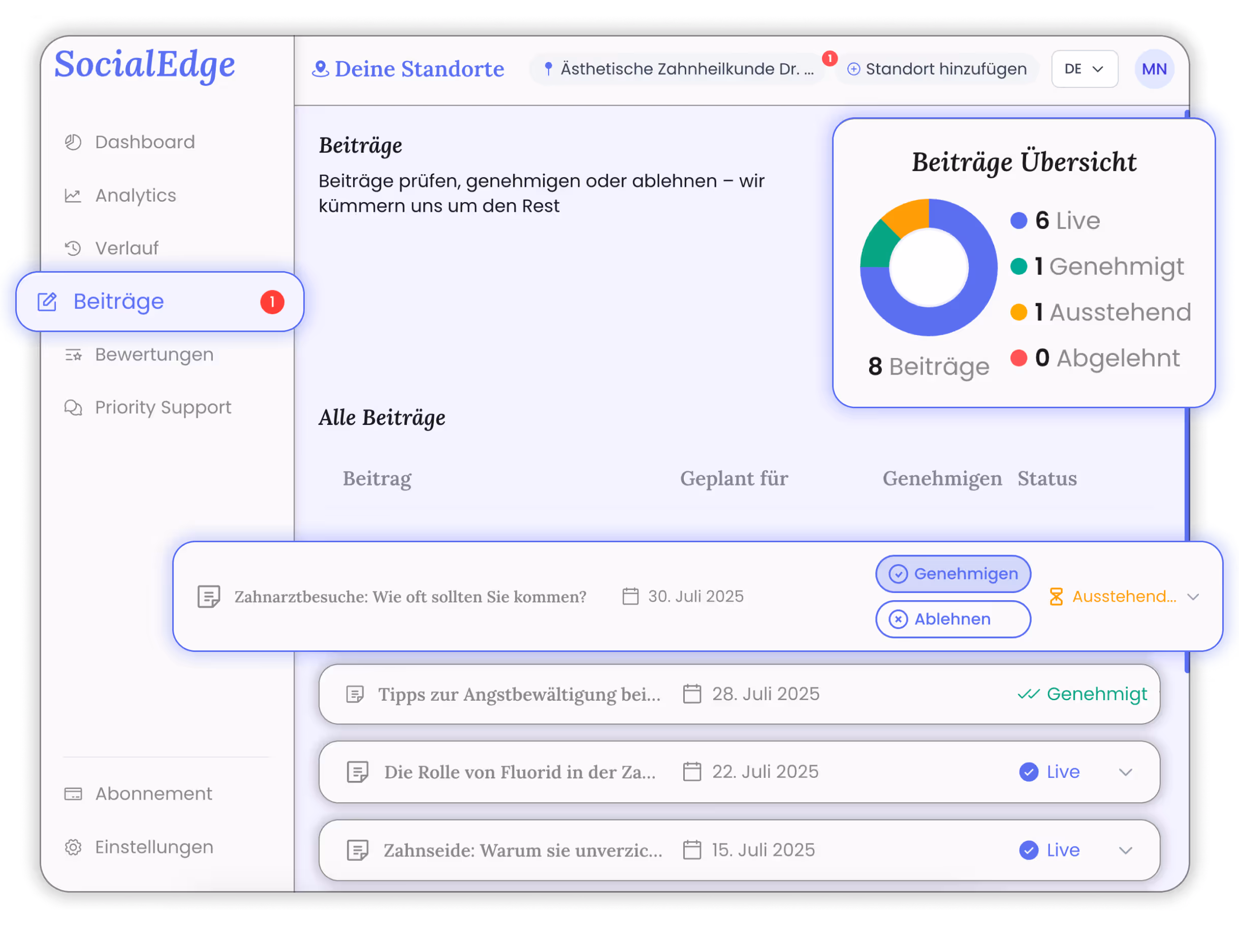Open Priority Support

point(147,407)
